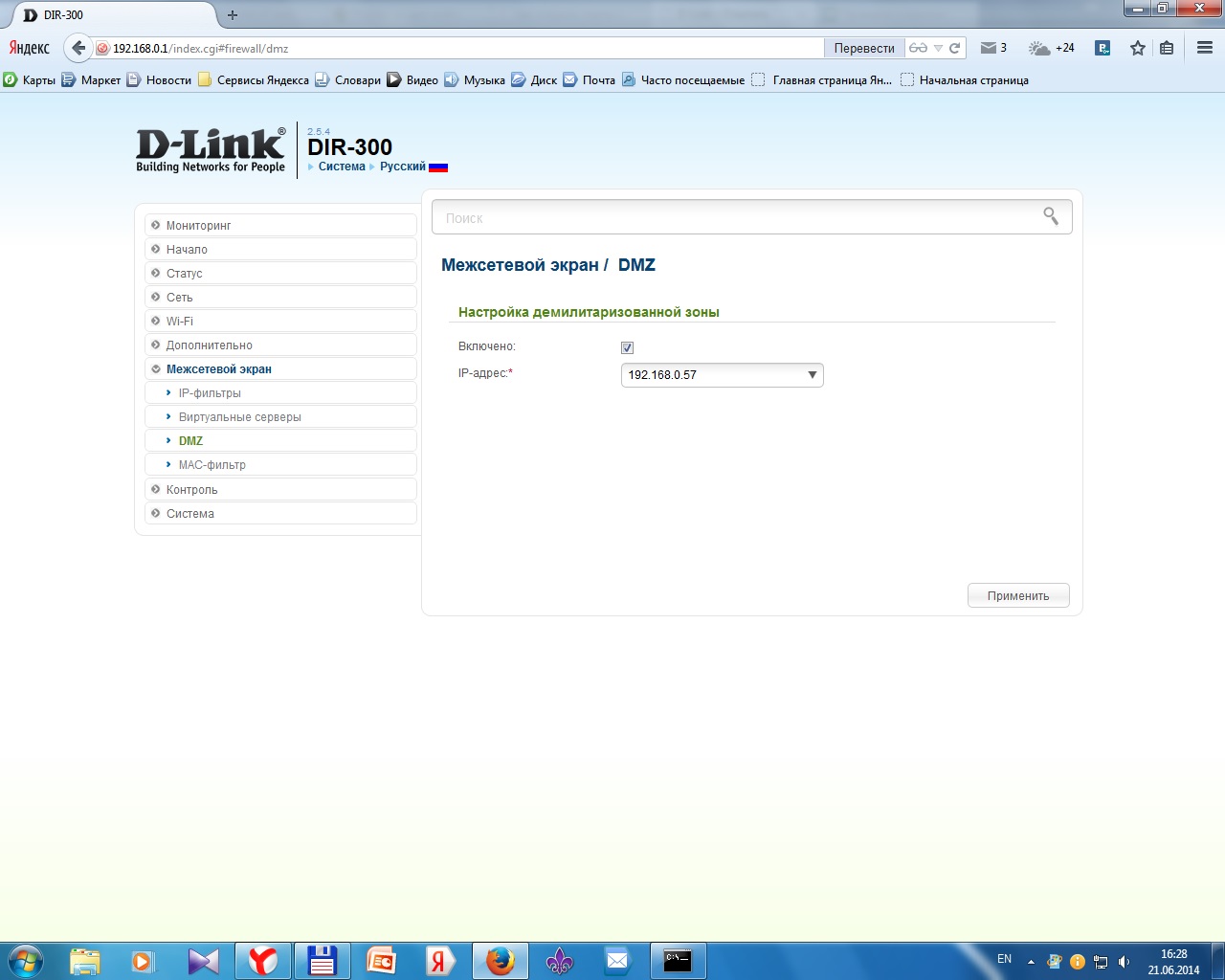1225x980 pixels.
Task: Open the blue P extension icon
Action: (1102, 48)
